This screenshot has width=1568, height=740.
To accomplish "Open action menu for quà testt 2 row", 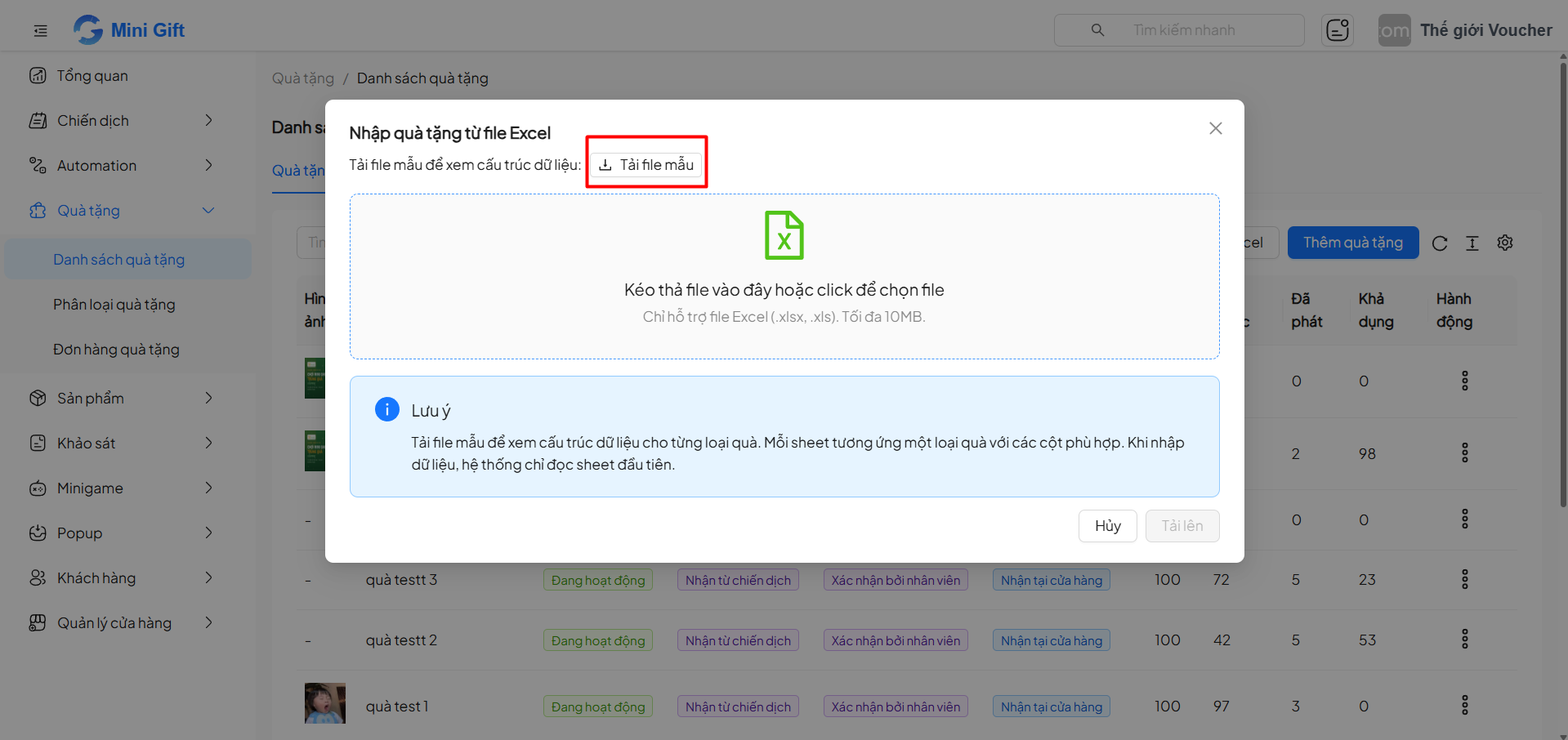I will (1465, 639).
